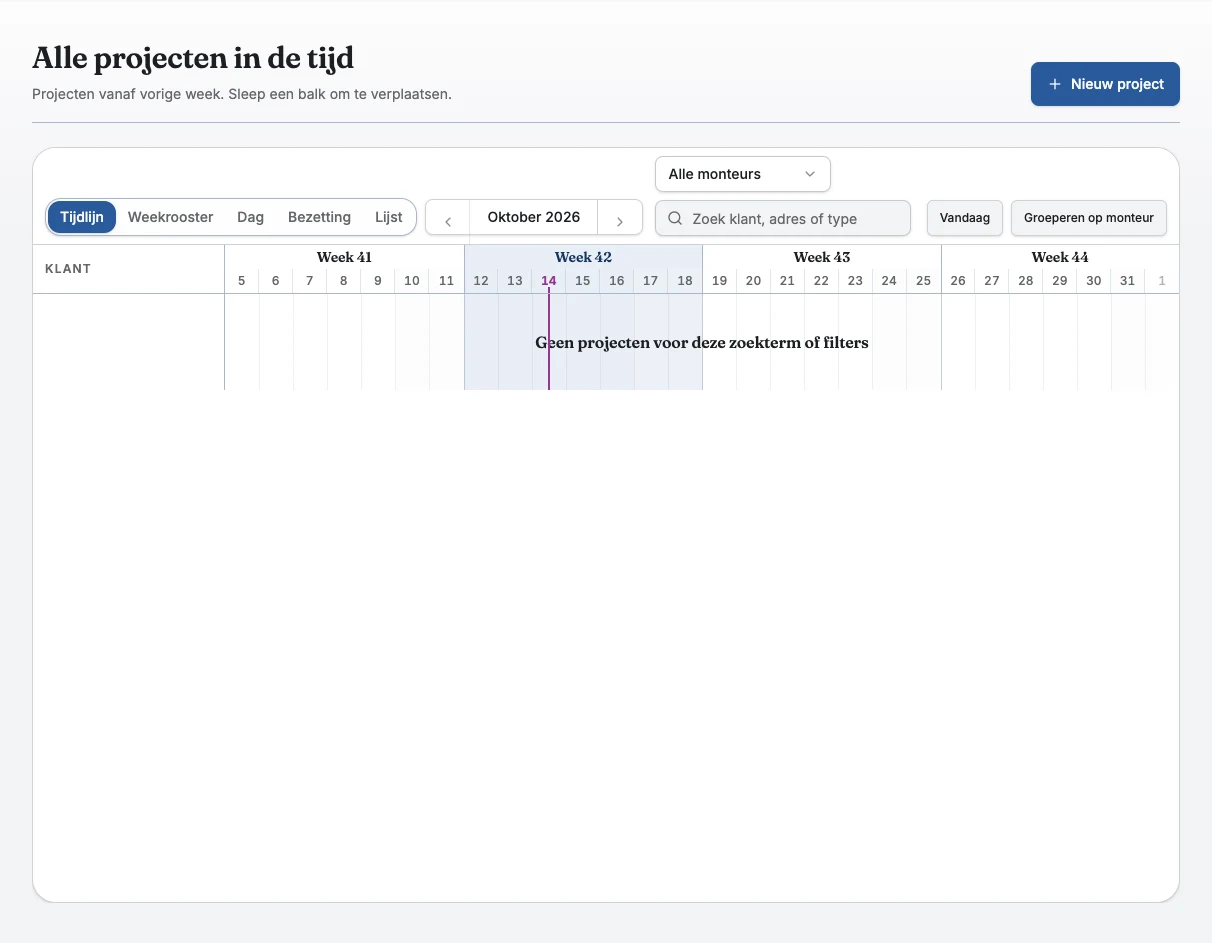Switch to the Weekrooster view
The height and width of the screenshot is (943, 1212).
171,217
